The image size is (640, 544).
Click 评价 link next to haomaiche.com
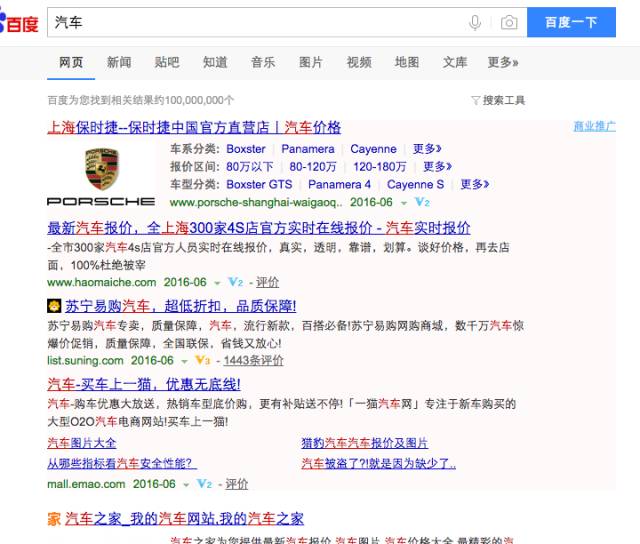click(267, 282)
